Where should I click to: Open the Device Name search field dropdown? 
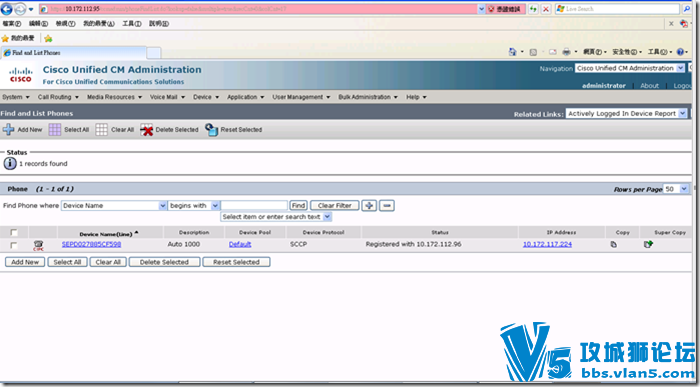(162, 205)
